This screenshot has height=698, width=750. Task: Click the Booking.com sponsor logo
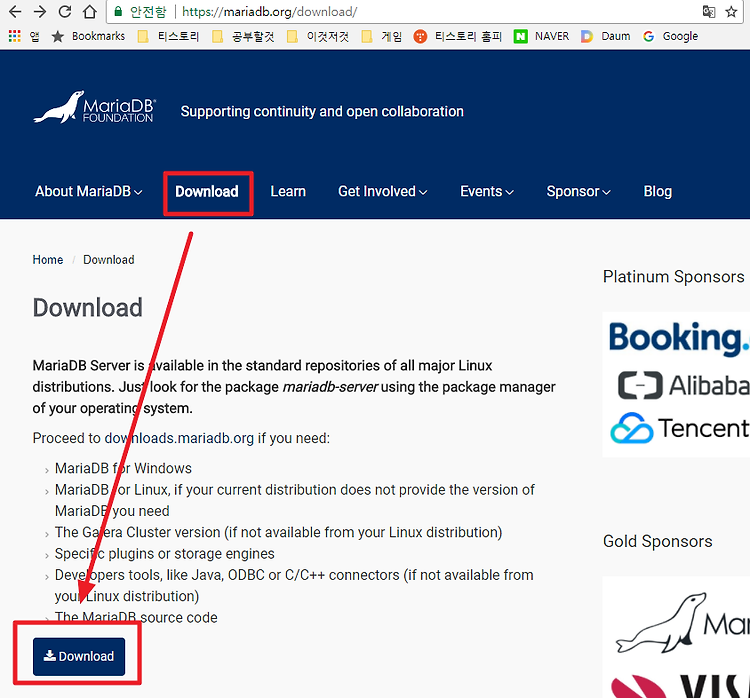tap(679, 338)
